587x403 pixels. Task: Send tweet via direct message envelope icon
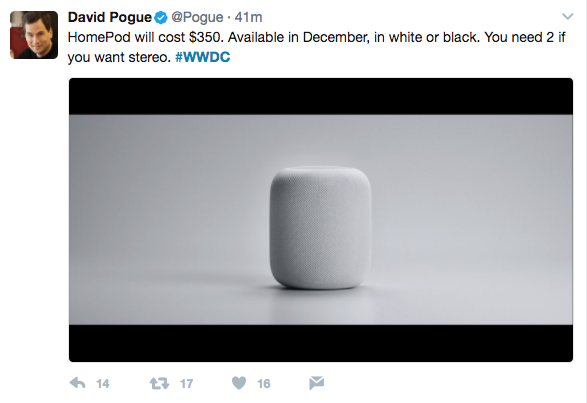point(316,383)
